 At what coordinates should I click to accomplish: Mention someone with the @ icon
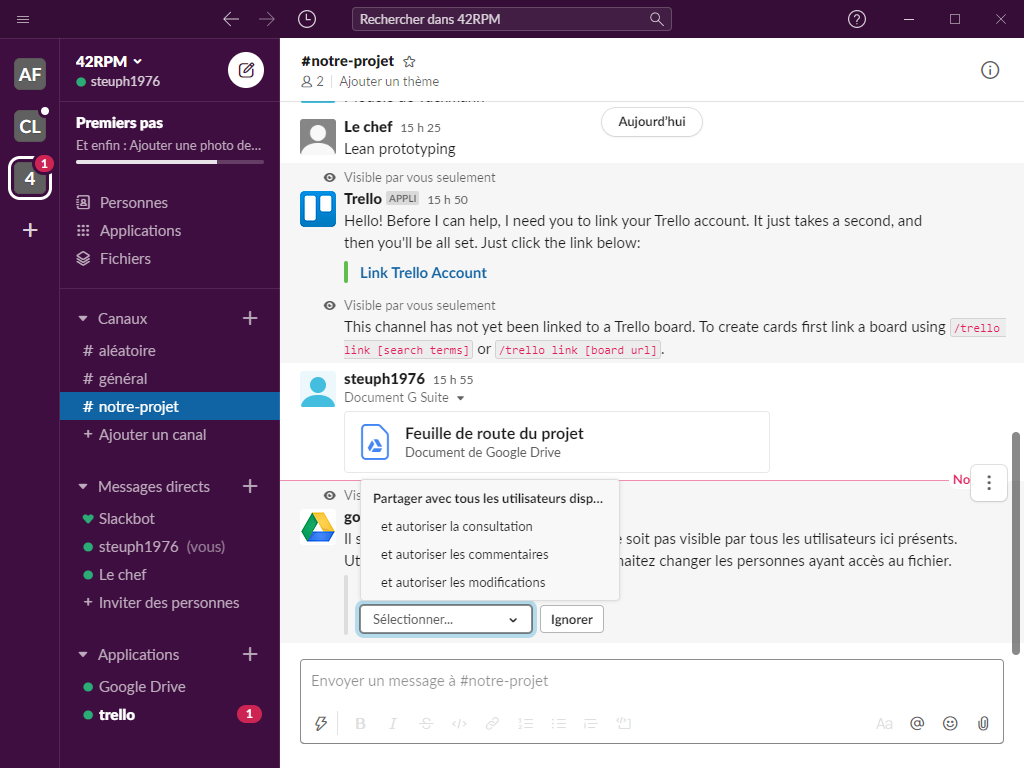(x=917, y=723)
